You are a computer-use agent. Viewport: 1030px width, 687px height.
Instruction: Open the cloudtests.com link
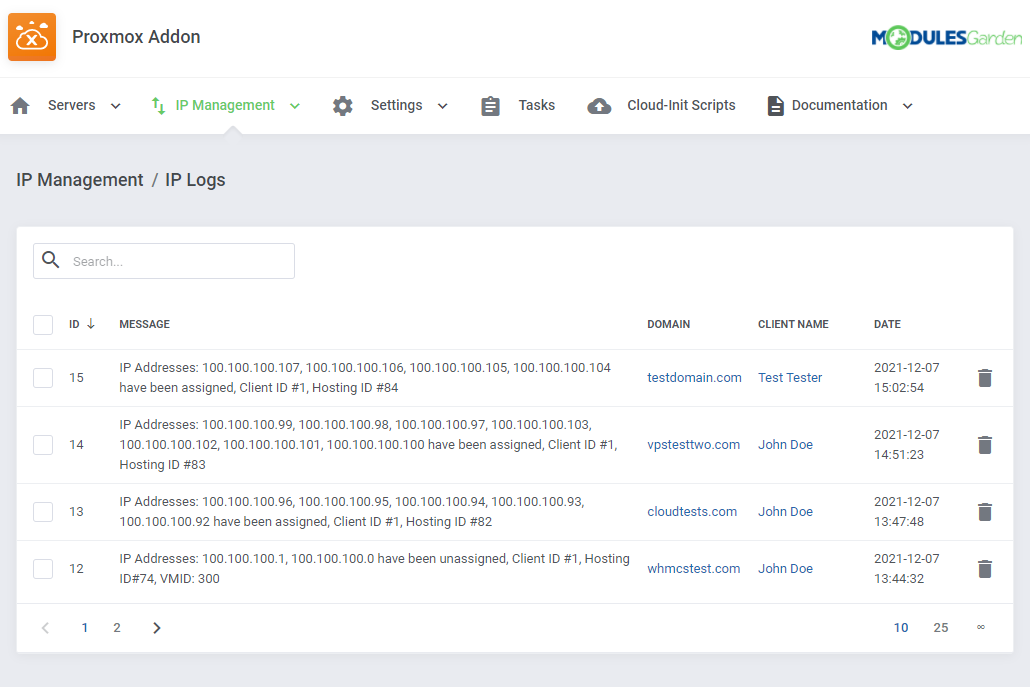tap(692, 512)
